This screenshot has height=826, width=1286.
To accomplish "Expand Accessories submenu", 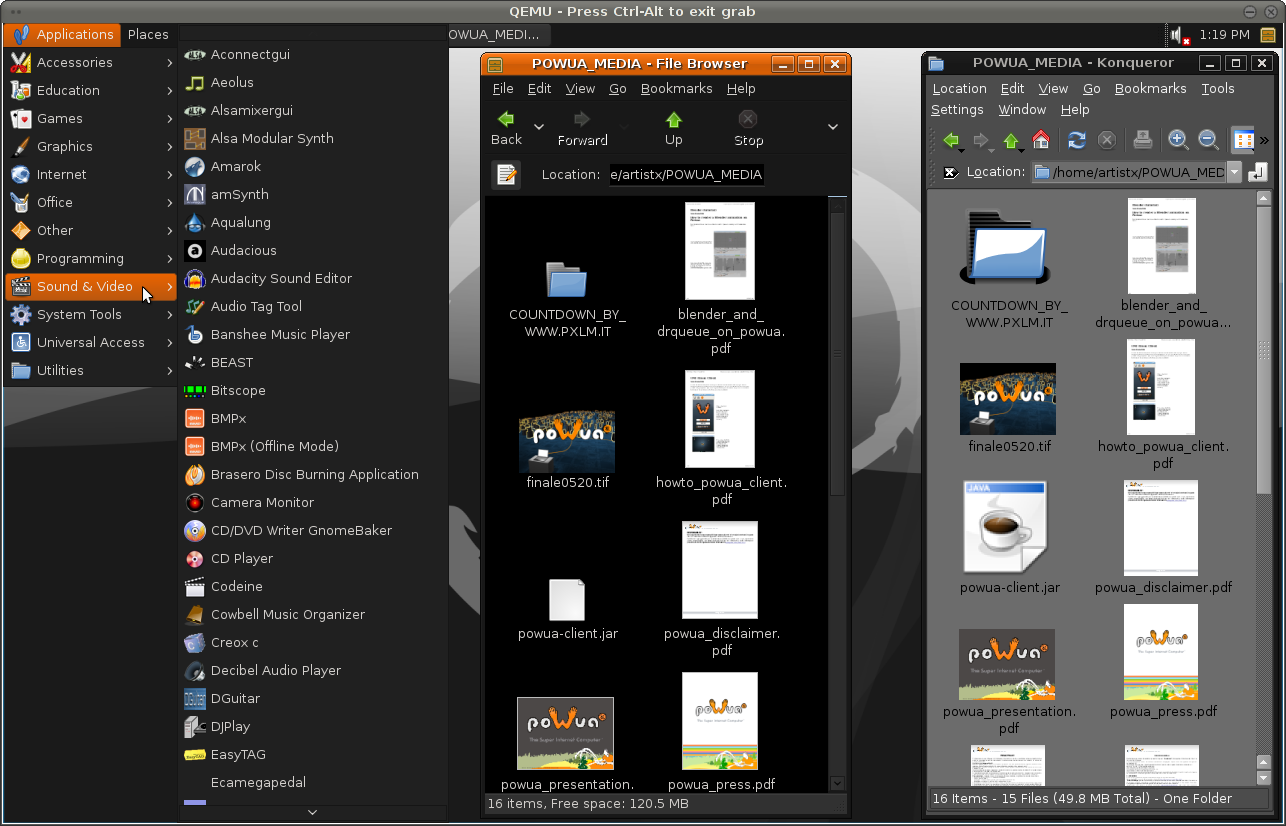I will 91,62.
